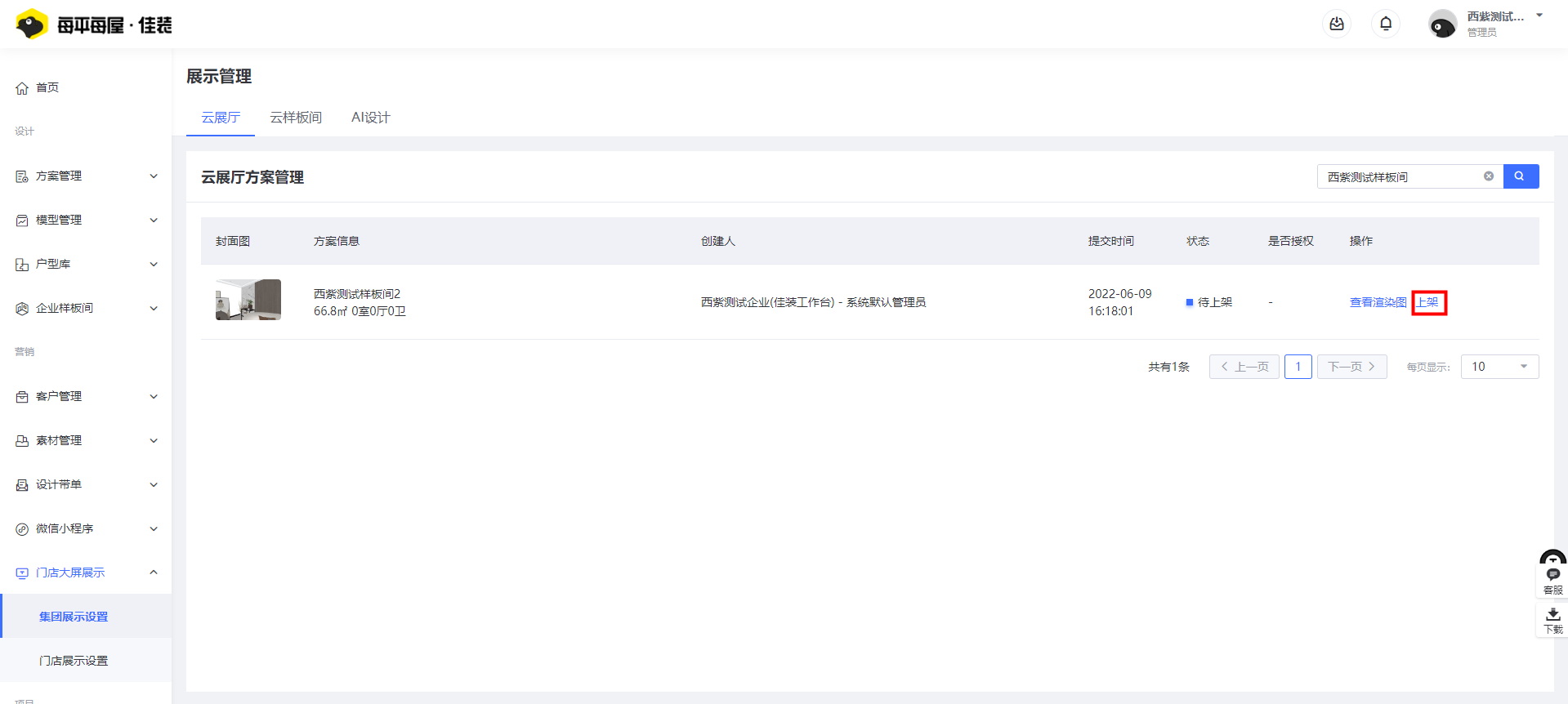Click 66.8㎡ 0室0厅0卫 area text
This screenshot has width=1568, height=704.
(x=360, y=311)
